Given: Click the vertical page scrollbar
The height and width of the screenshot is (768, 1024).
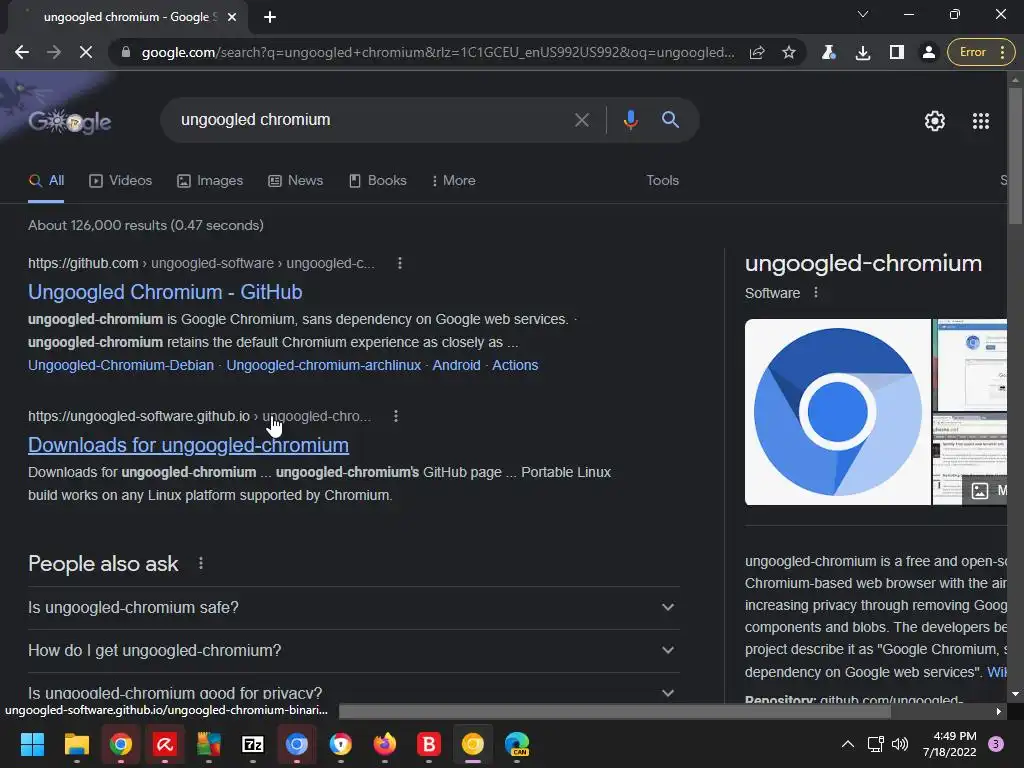Looking at the screenshot, I should click(x=1015, y=157).
